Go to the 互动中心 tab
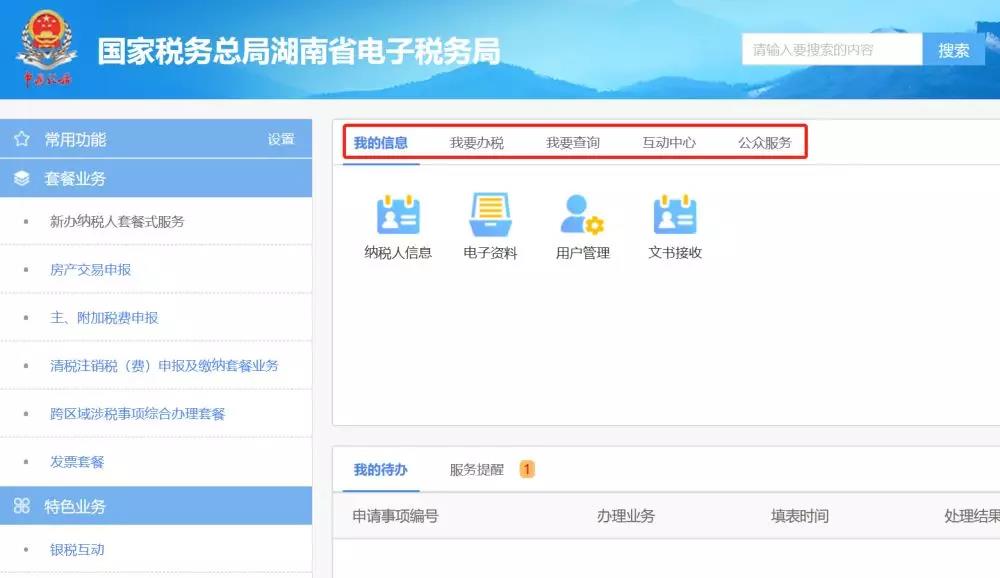 coord(669,143)
